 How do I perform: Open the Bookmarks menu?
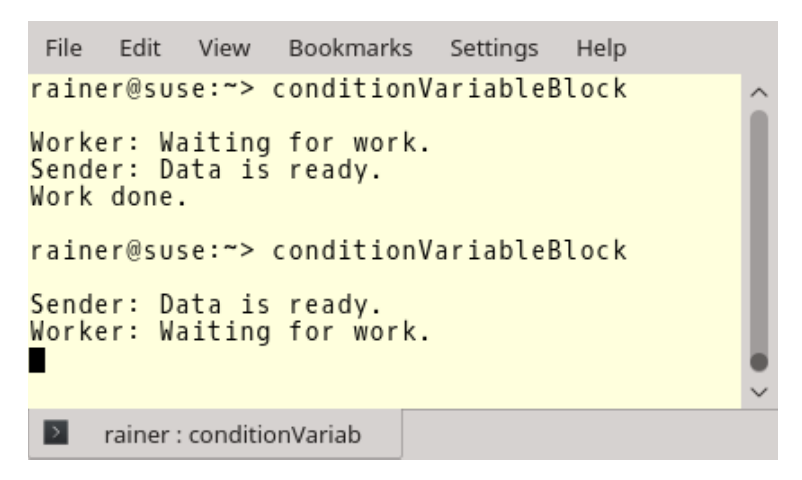(350, 49)
